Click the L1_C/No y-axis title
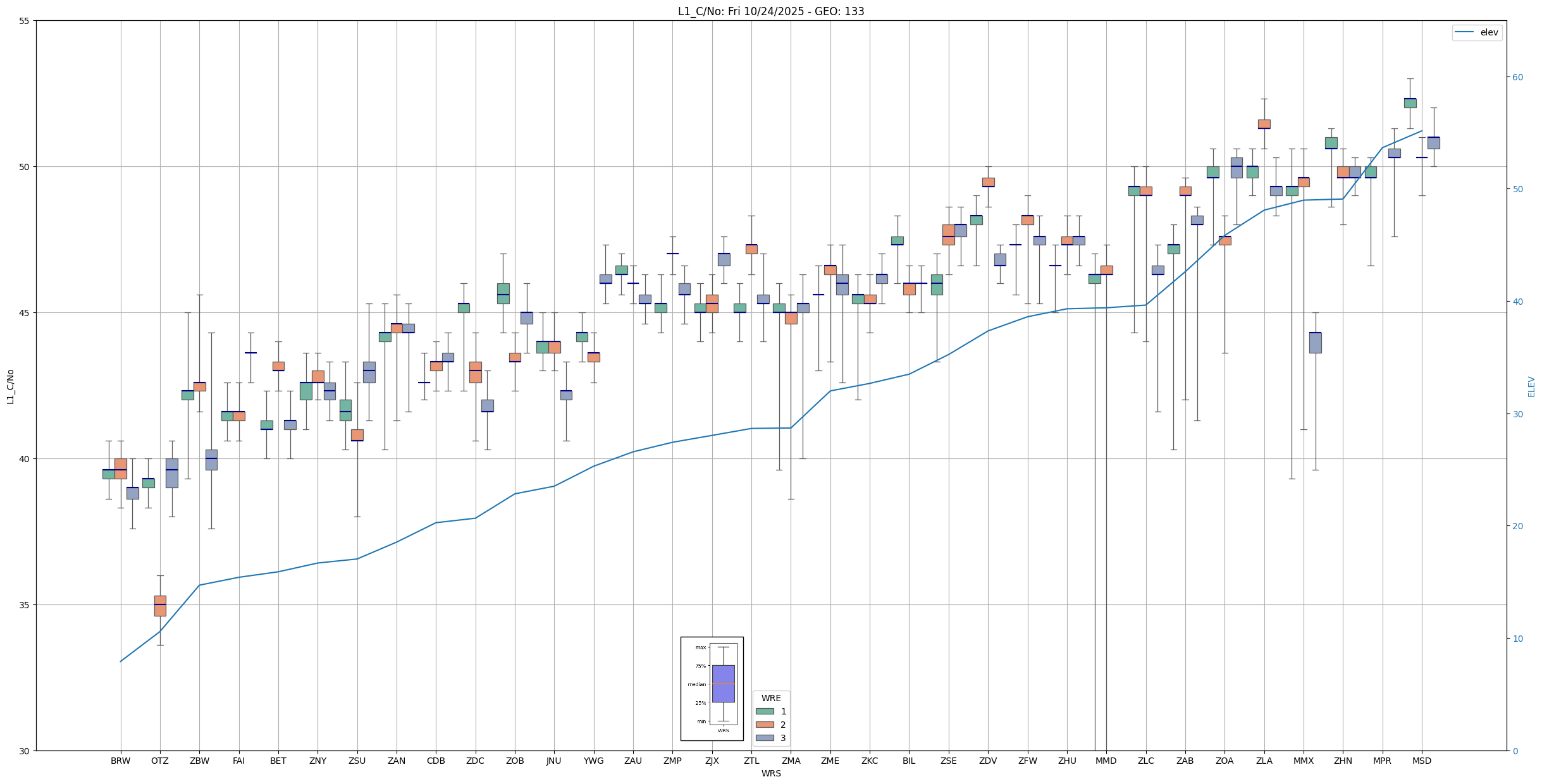 (x=10, y=386)
